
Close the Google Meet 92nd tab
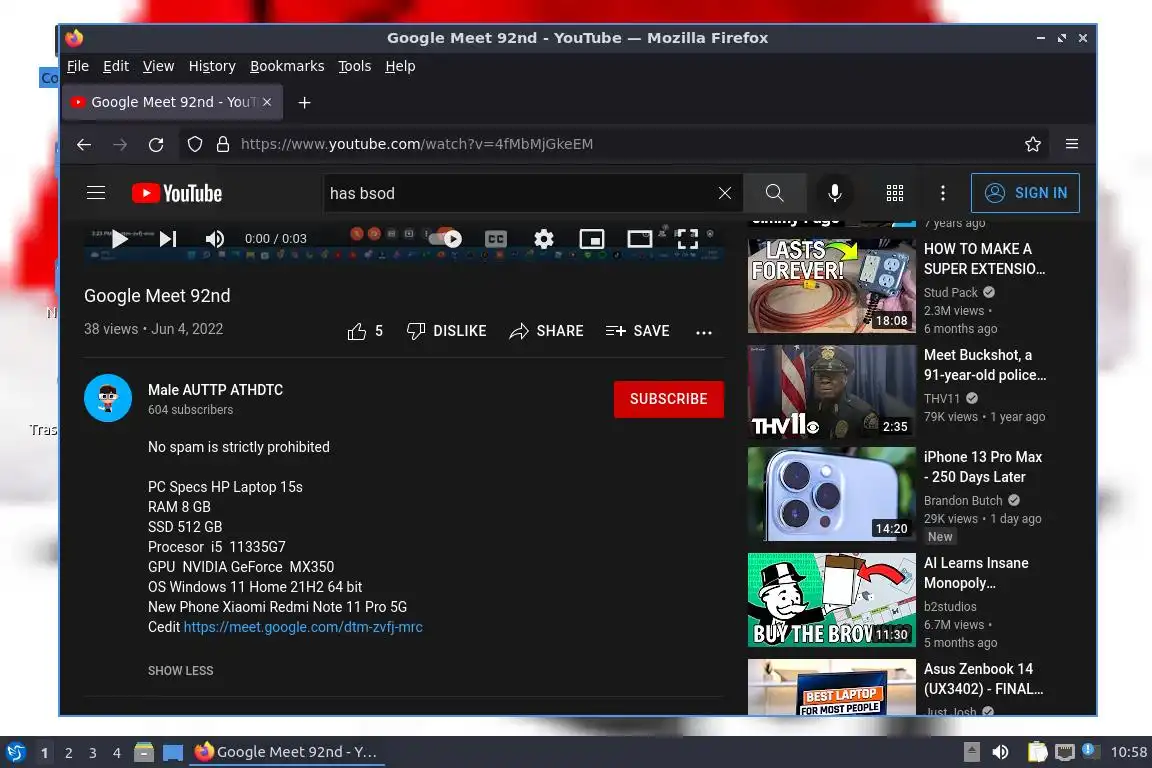(267, 102)
